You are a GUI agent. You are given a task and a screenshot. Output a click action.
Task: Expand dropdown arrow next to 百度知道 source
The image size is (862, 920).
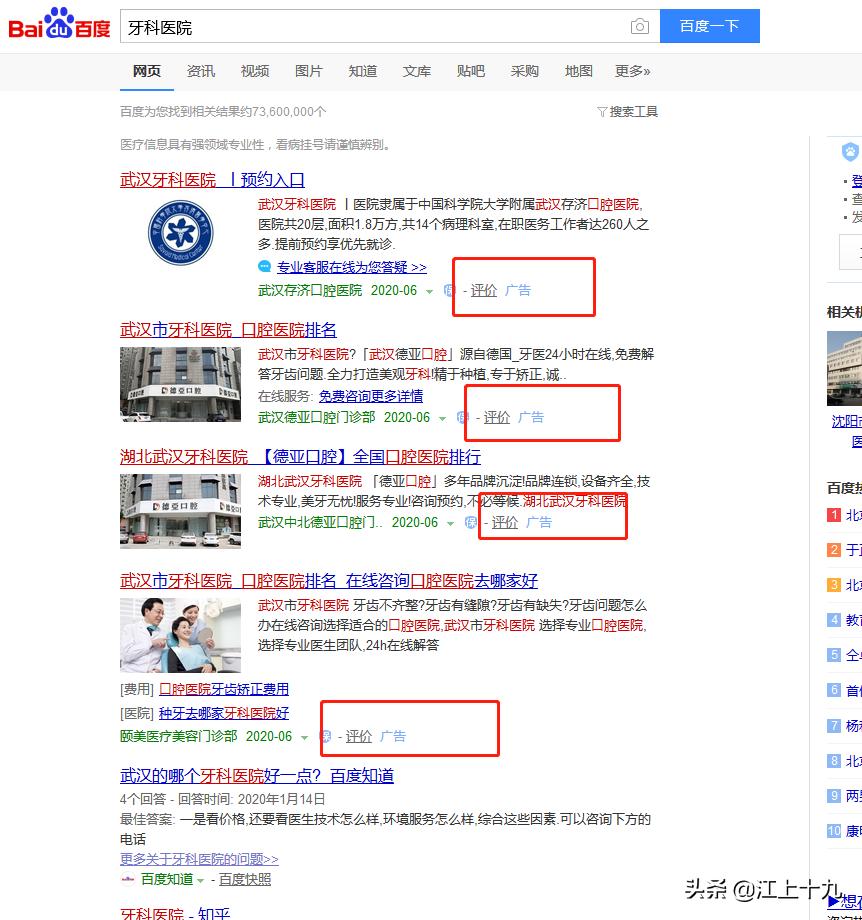pyautogui.click(x=200, y=880)
